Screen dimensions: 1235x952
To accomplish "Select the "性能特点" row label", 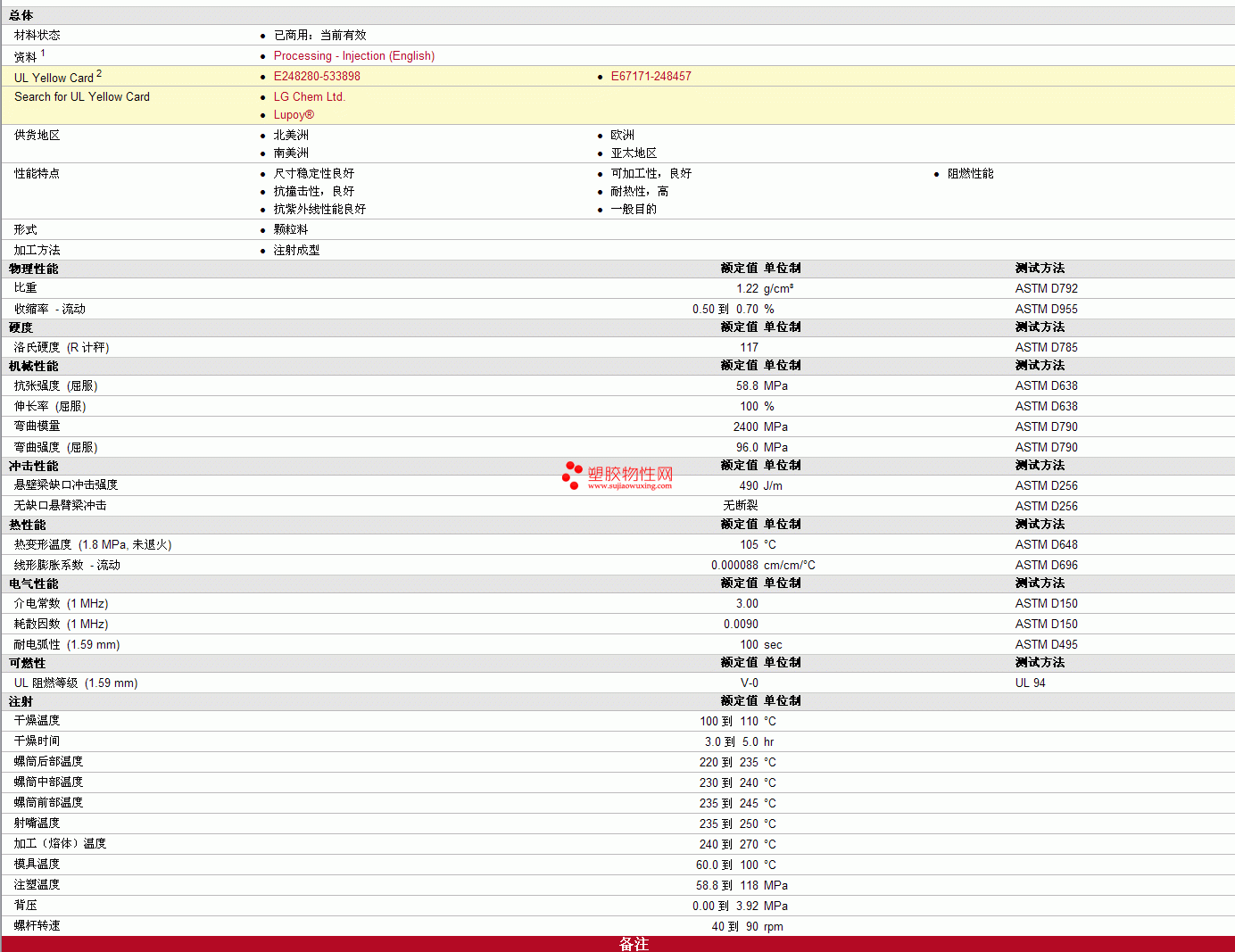I will tap(37, 174).
